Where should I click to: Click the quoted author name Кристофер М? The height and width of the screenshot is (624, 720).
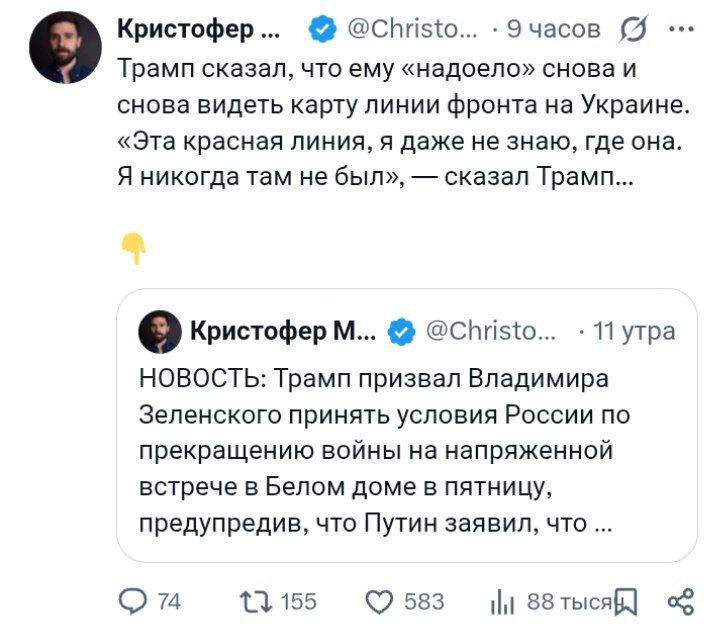click(281, 331)
